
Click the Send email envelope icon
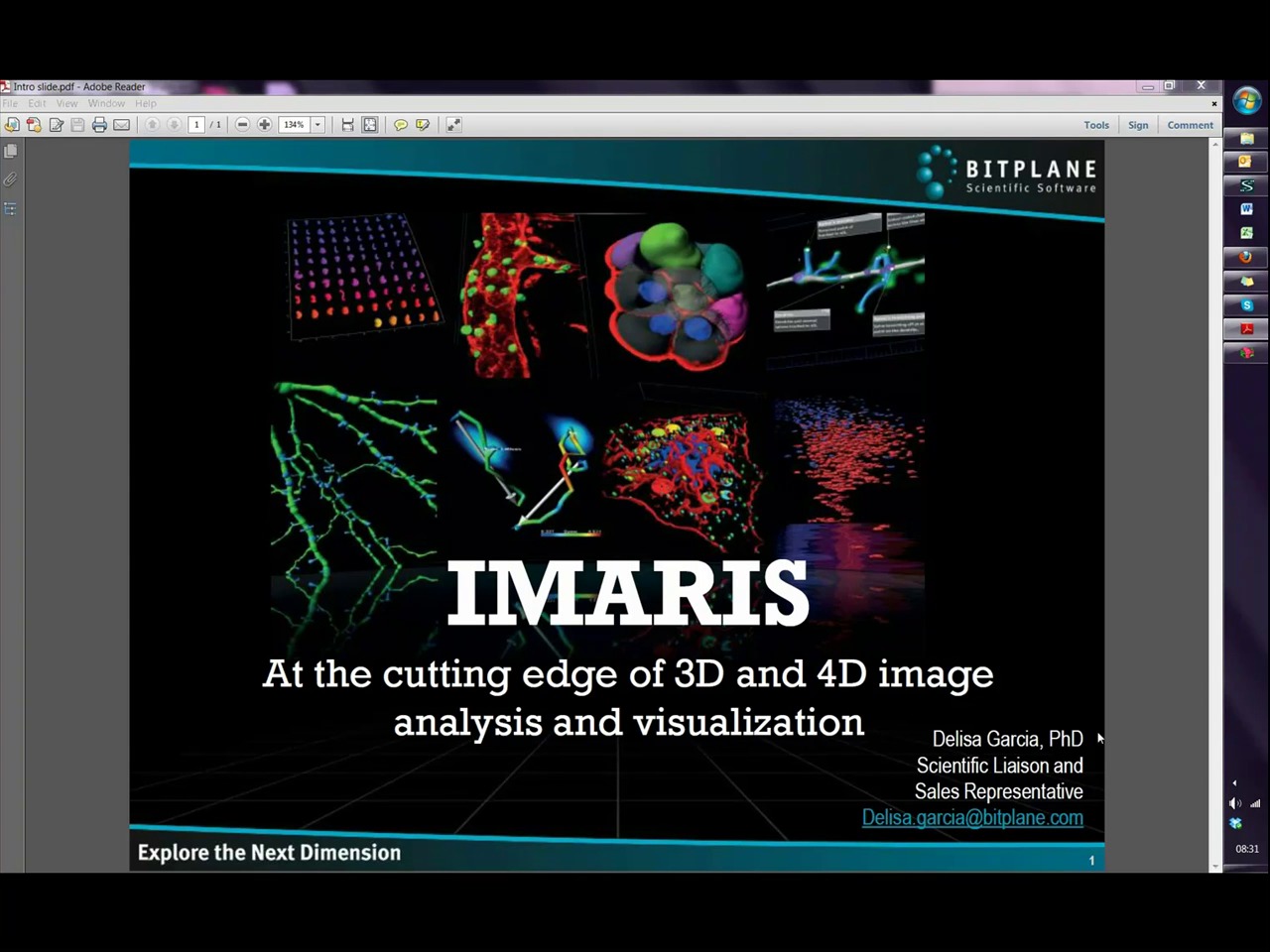121,125
